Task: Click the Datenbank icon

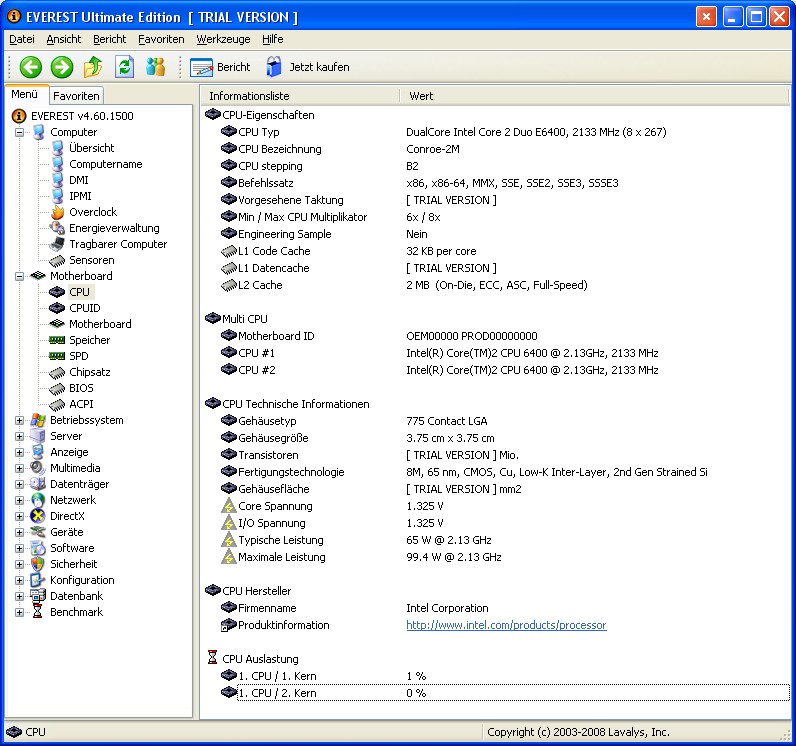Action: pyautogui.click(x=38, y=596)
